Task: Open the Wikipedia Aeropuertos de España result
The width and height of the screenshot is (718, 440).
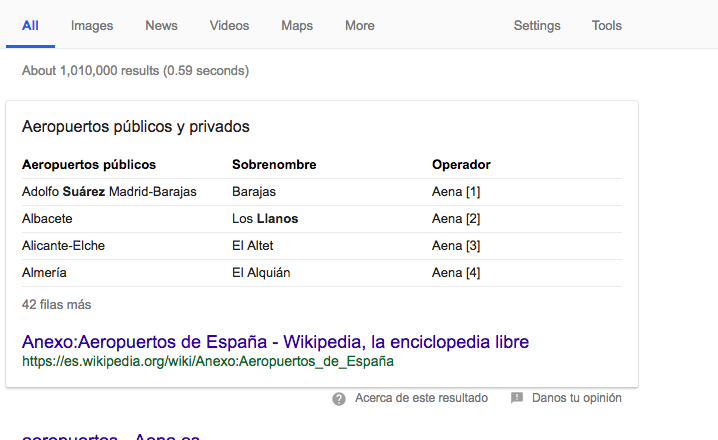Action: point(275,342)
